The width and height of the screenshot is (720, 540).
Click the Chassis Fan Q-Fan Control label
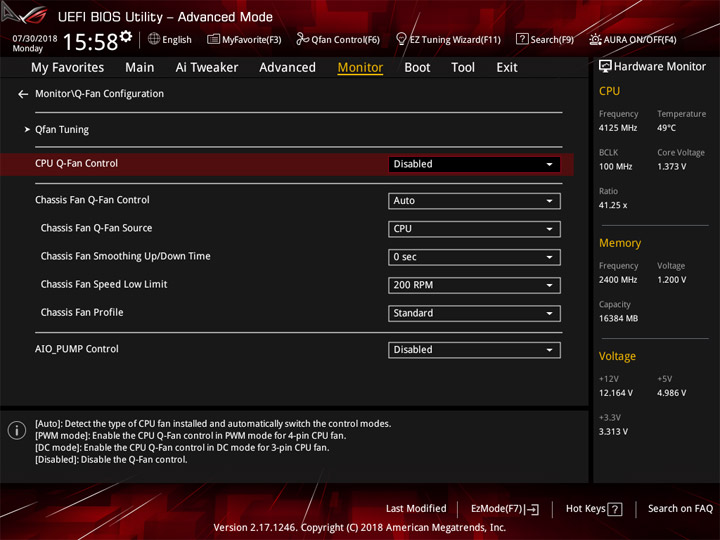click(92, 200)
